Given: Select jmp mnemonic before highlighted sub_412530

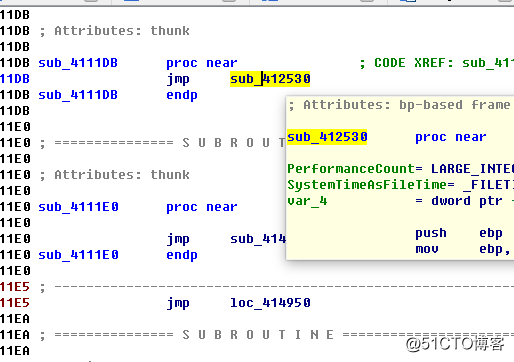Looking at the screenshot, I should (x=178, y=80).
